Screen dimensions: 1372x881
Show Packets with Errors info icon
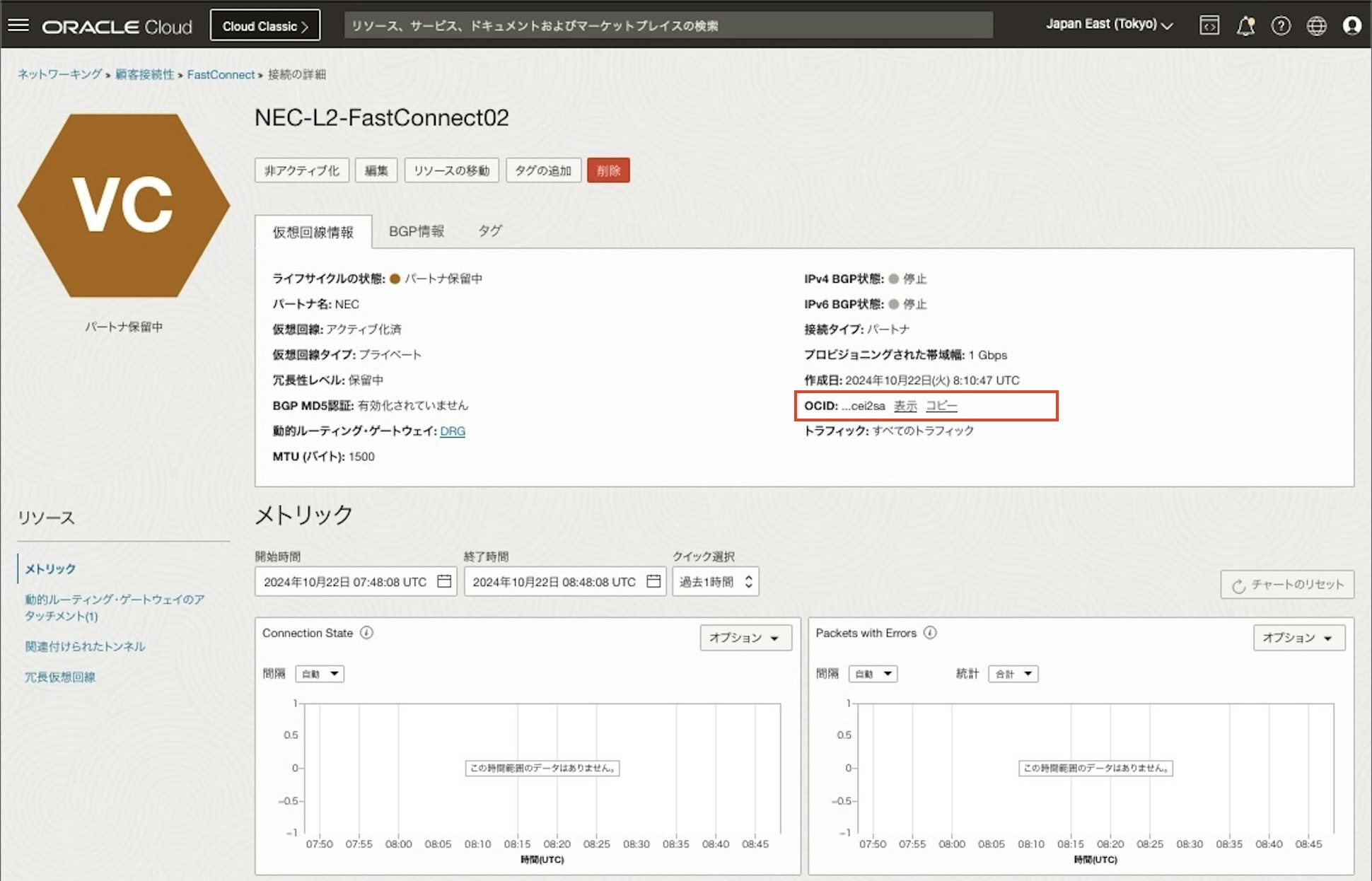pos(931,633)
